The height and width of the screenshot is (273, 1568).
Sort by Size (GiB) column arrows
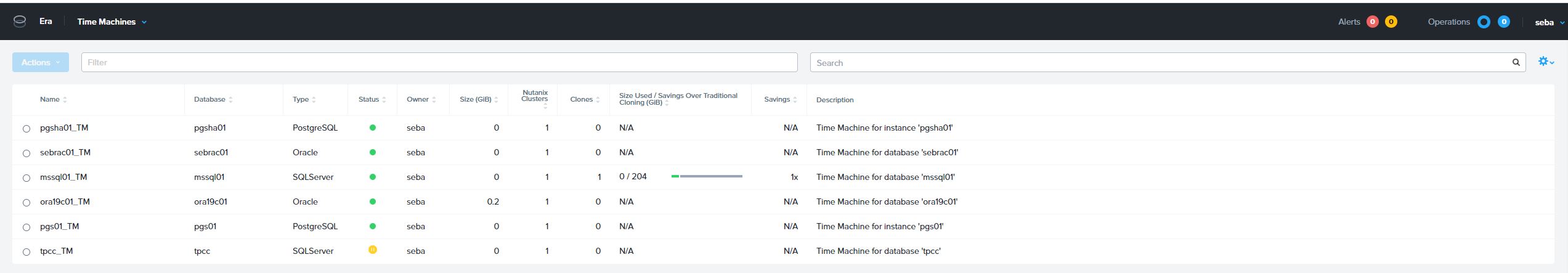(x=496, y=100)
